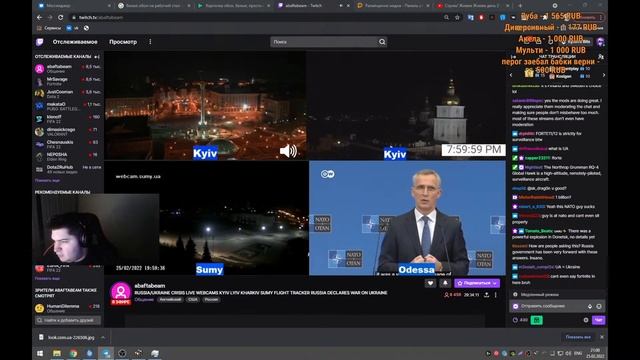Screen dimensions: 640x360
Task: Open MrSavage in followed channels
Action: [x=68, y=81]
